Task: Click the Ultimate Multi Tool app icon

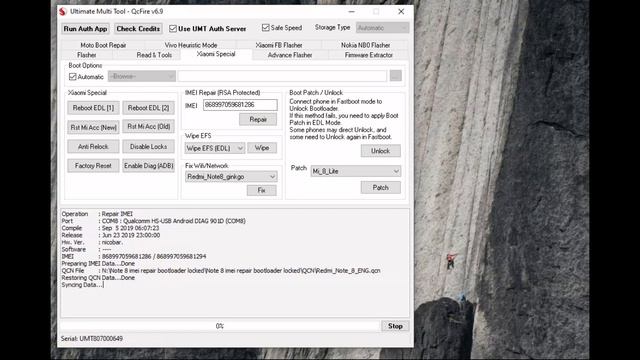Action: (62, 11)
